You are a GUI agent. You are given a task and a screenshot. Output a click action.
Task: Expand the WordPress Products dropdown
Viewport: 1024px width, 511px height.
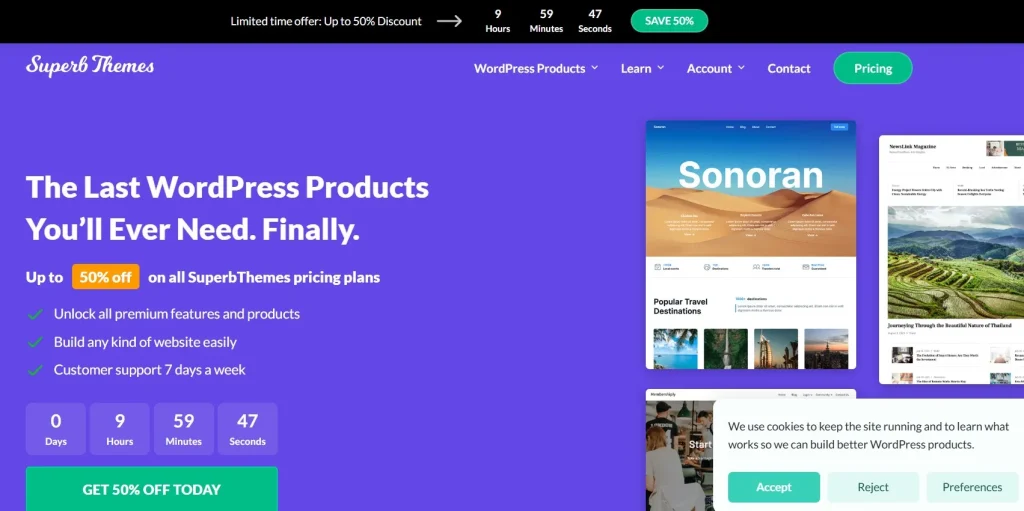[536, 69]
